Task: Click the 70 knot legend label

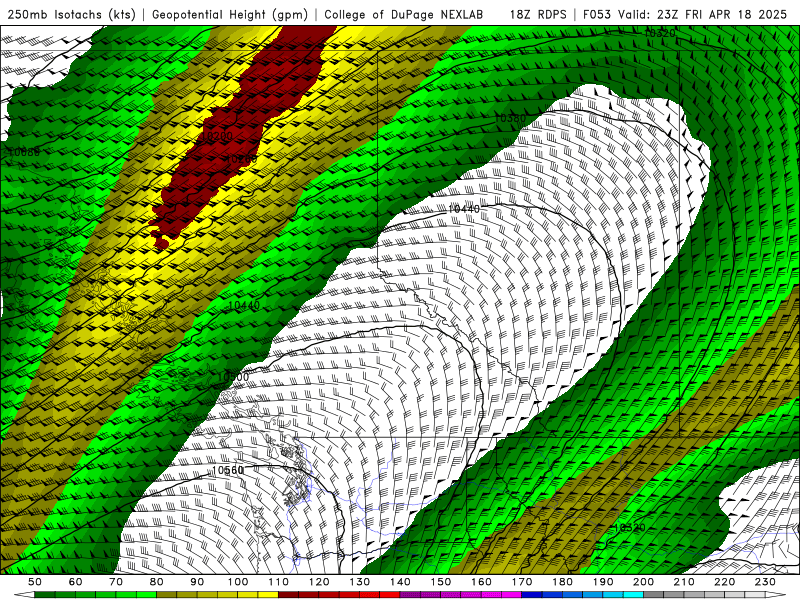Action: pos(116,582)
